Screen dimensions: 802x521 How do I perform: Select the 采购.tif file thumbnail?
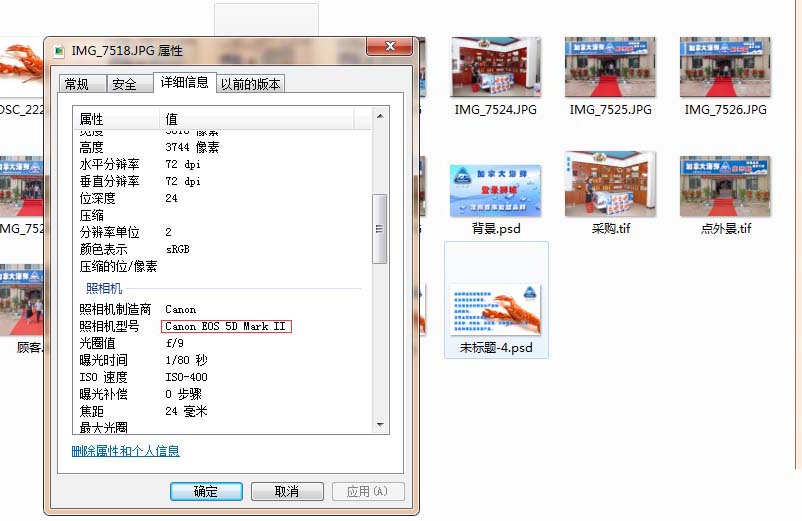click(610, 184)
